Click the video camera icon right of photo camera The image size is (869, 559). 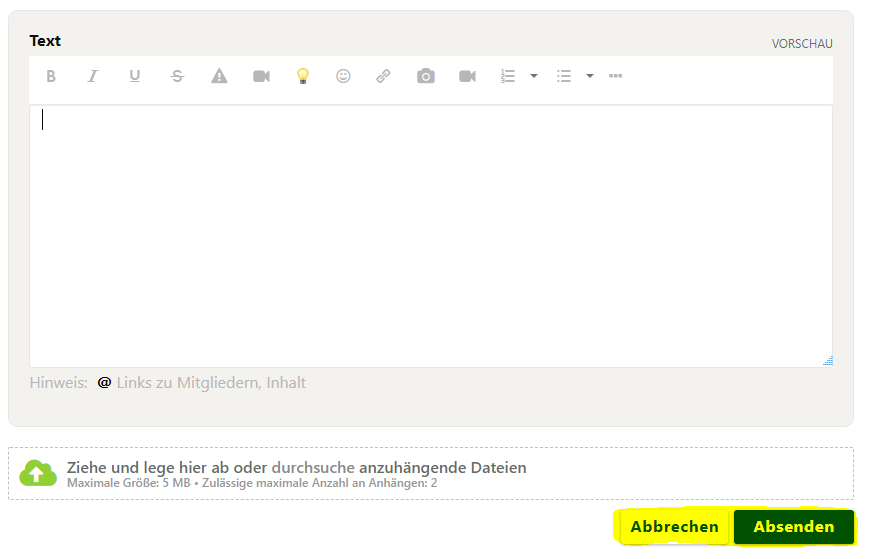467,76
